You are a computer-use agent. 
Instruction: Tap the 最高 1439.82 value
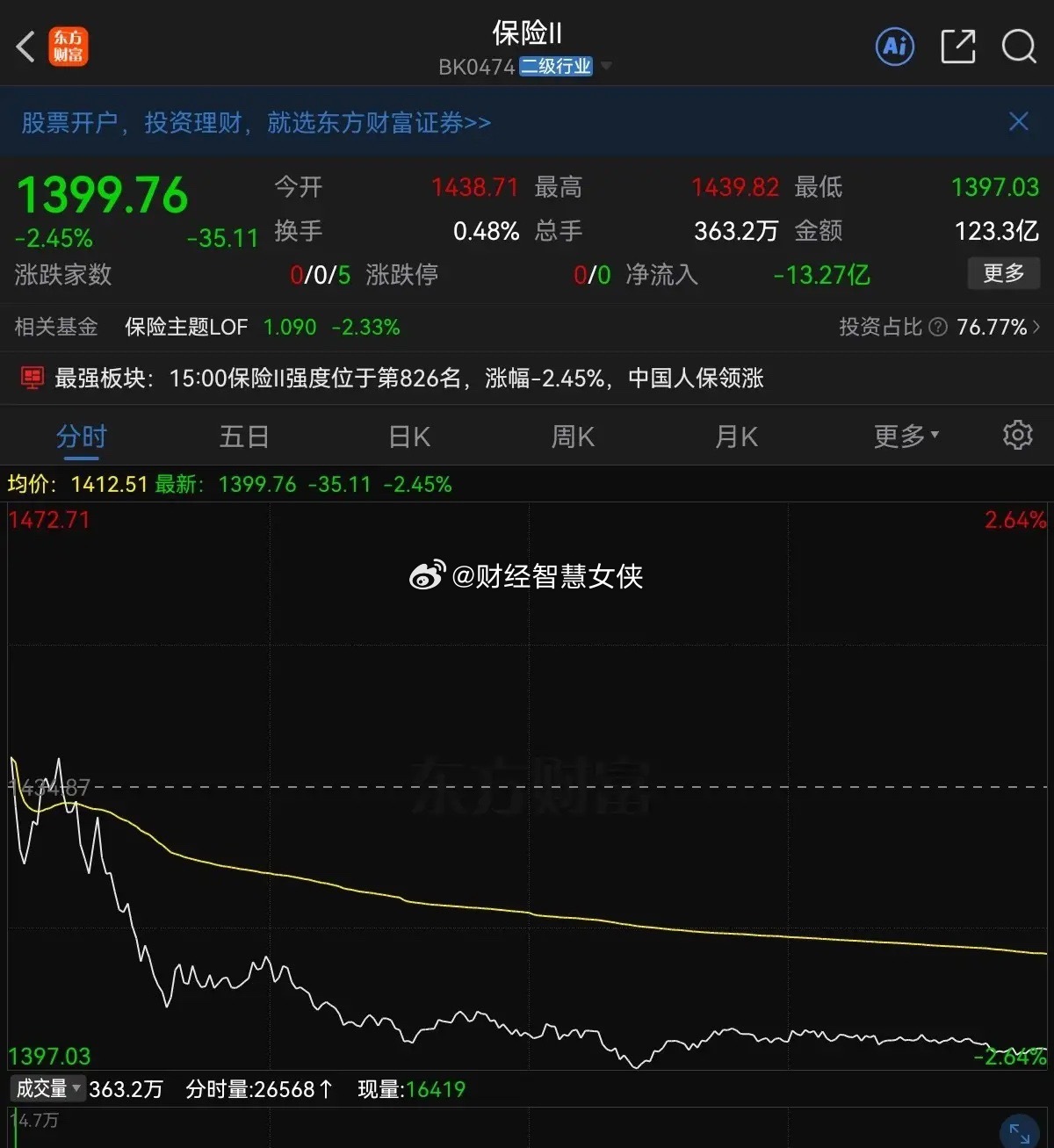[735, 187]
